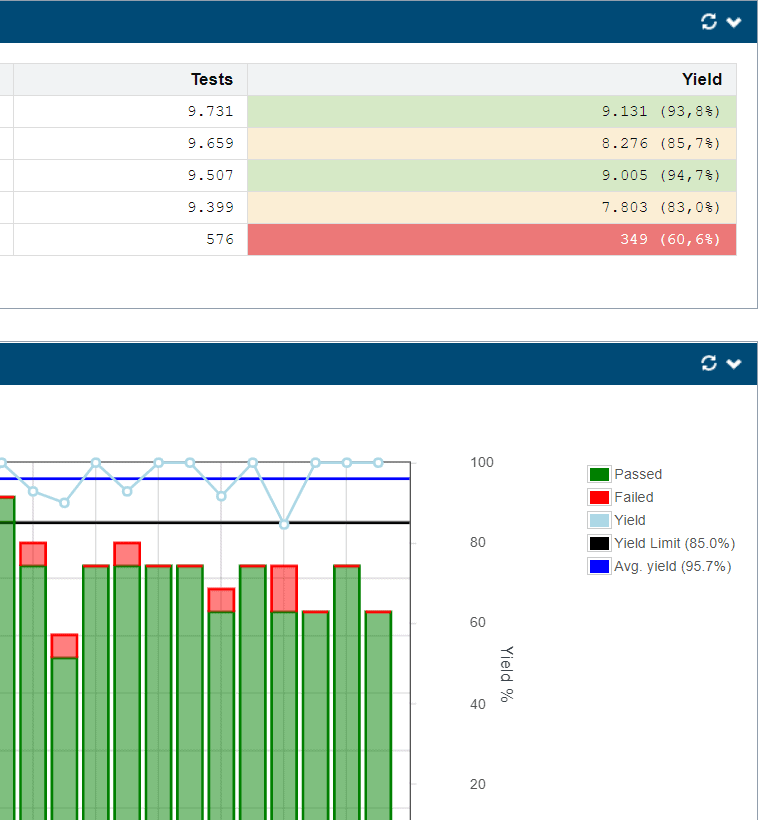Click refresh icon on the chart panel

tap(709, 363)
